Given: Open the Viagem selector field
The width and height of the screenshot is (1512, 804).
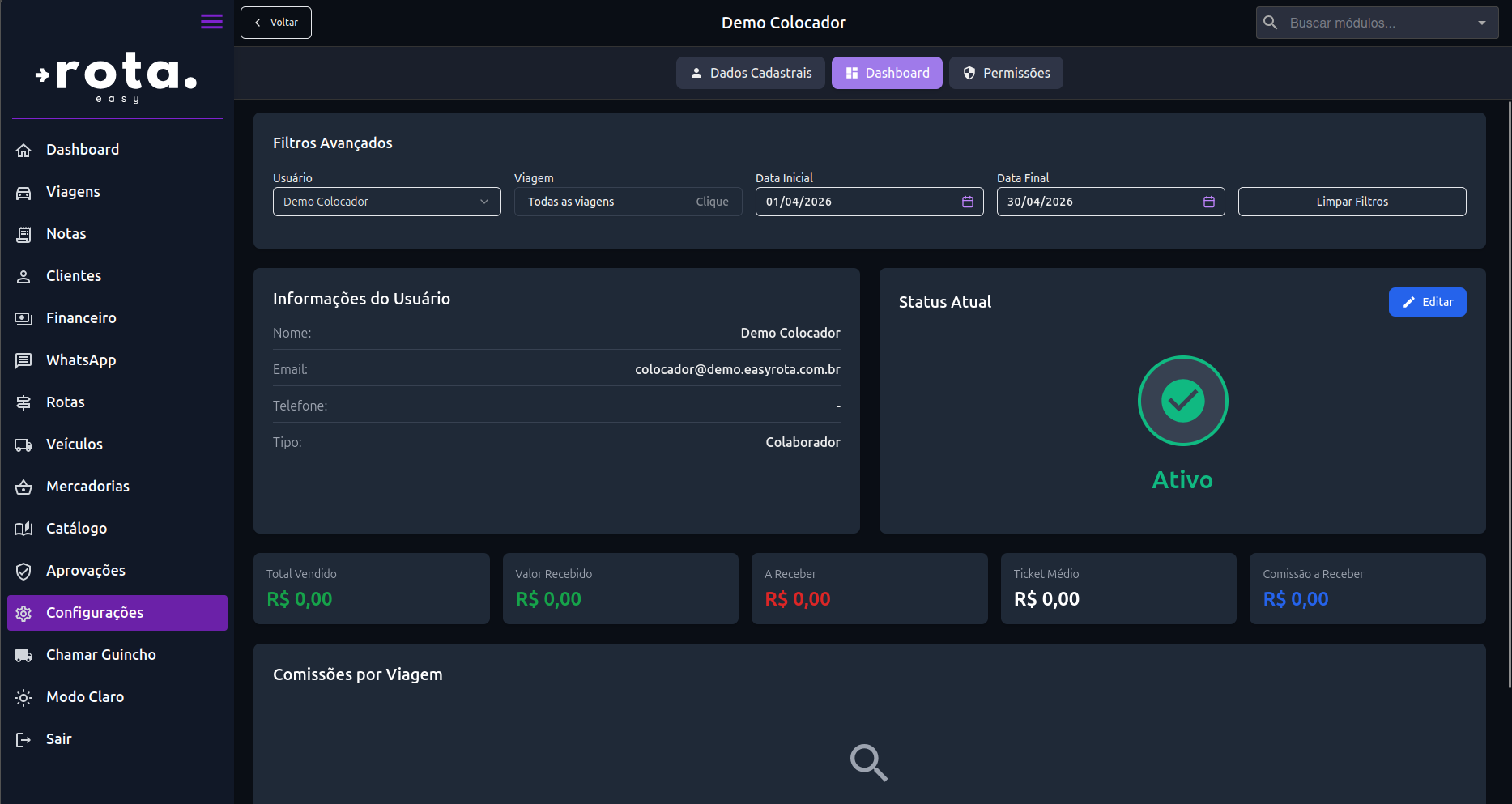Looking at the screenshot, I should point(628,202).
